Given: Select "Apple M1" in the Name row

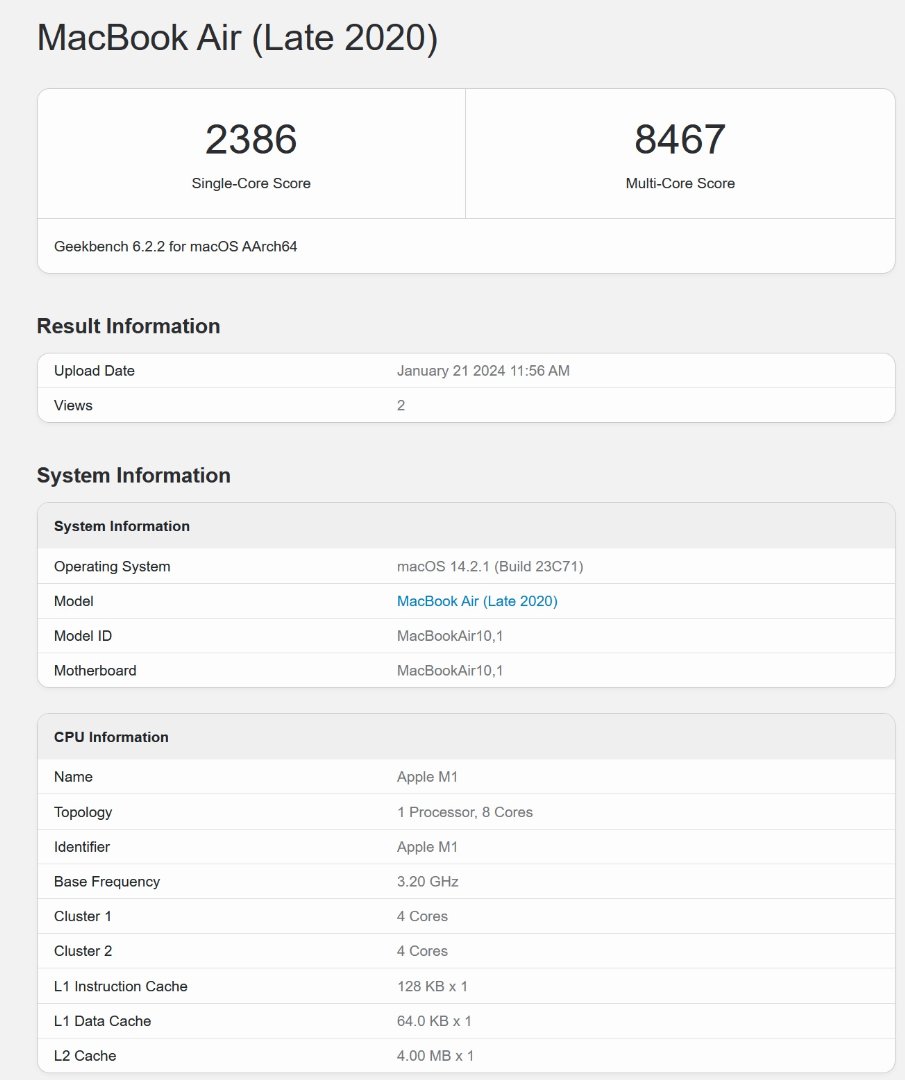Looking at the screenshot, I should (428, 777).
